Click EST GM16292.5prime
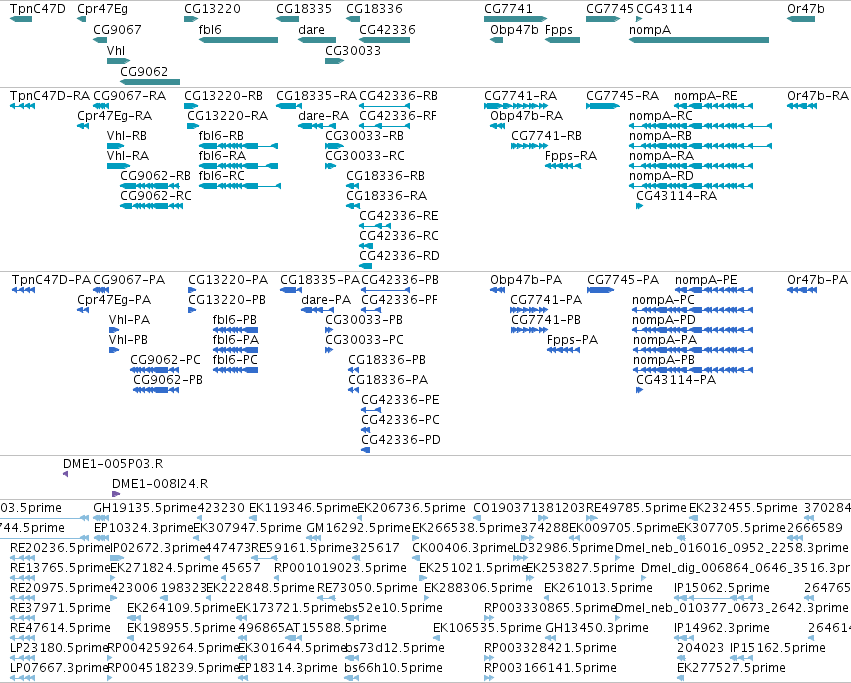 [x=359, y=528]
